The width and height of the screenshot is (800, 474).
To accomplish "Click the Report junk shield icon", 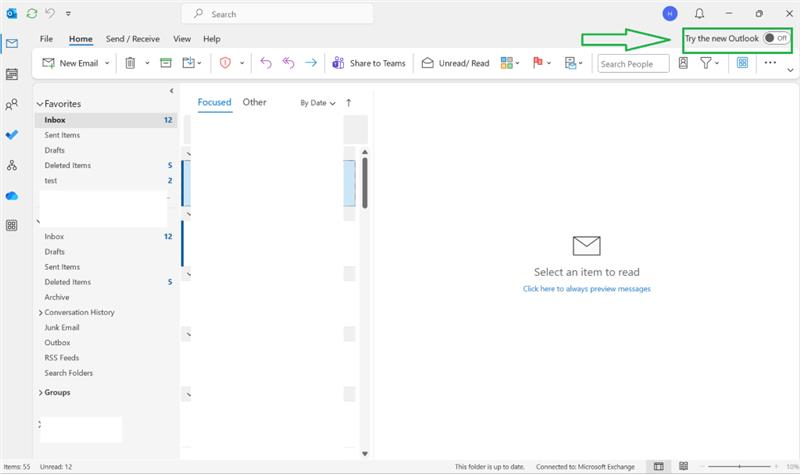I will coord(225,63).
